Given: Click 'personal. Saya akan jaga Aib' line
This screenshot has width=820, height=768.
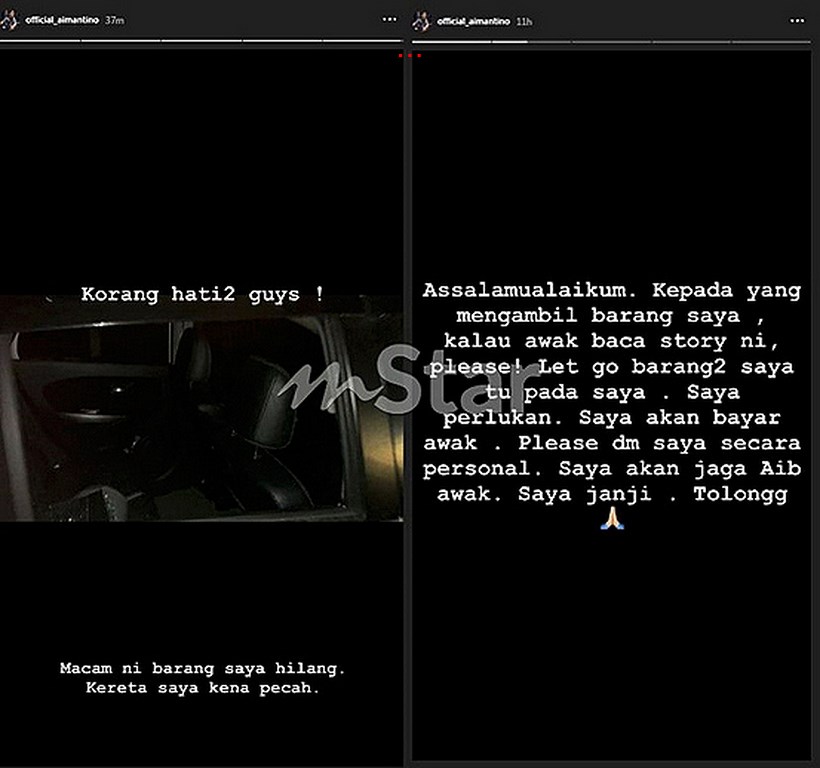Looking at the screenshot, I should (x=611, y=468).
